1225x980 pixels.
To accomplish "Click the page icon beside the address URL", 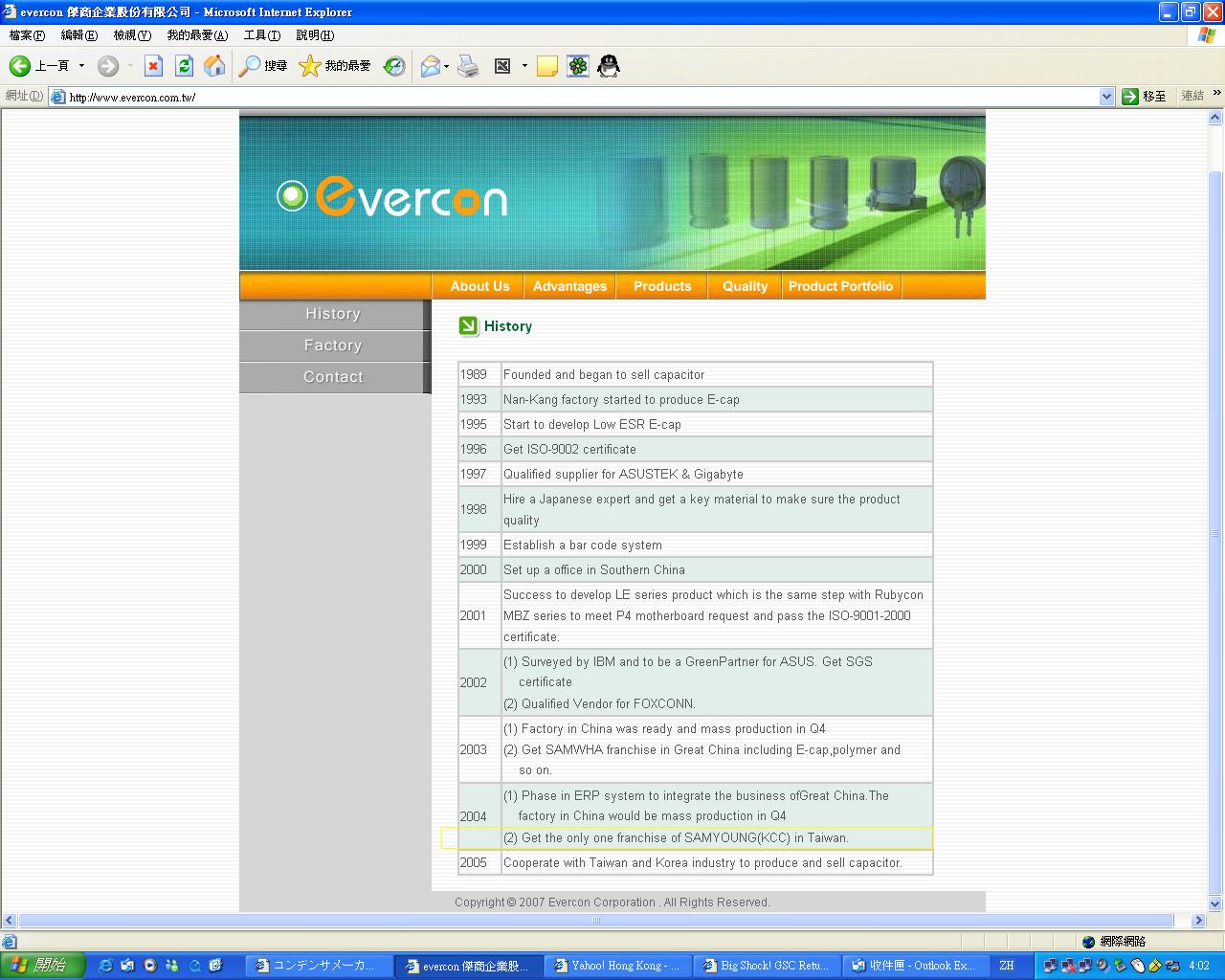I will pos(58,97).
